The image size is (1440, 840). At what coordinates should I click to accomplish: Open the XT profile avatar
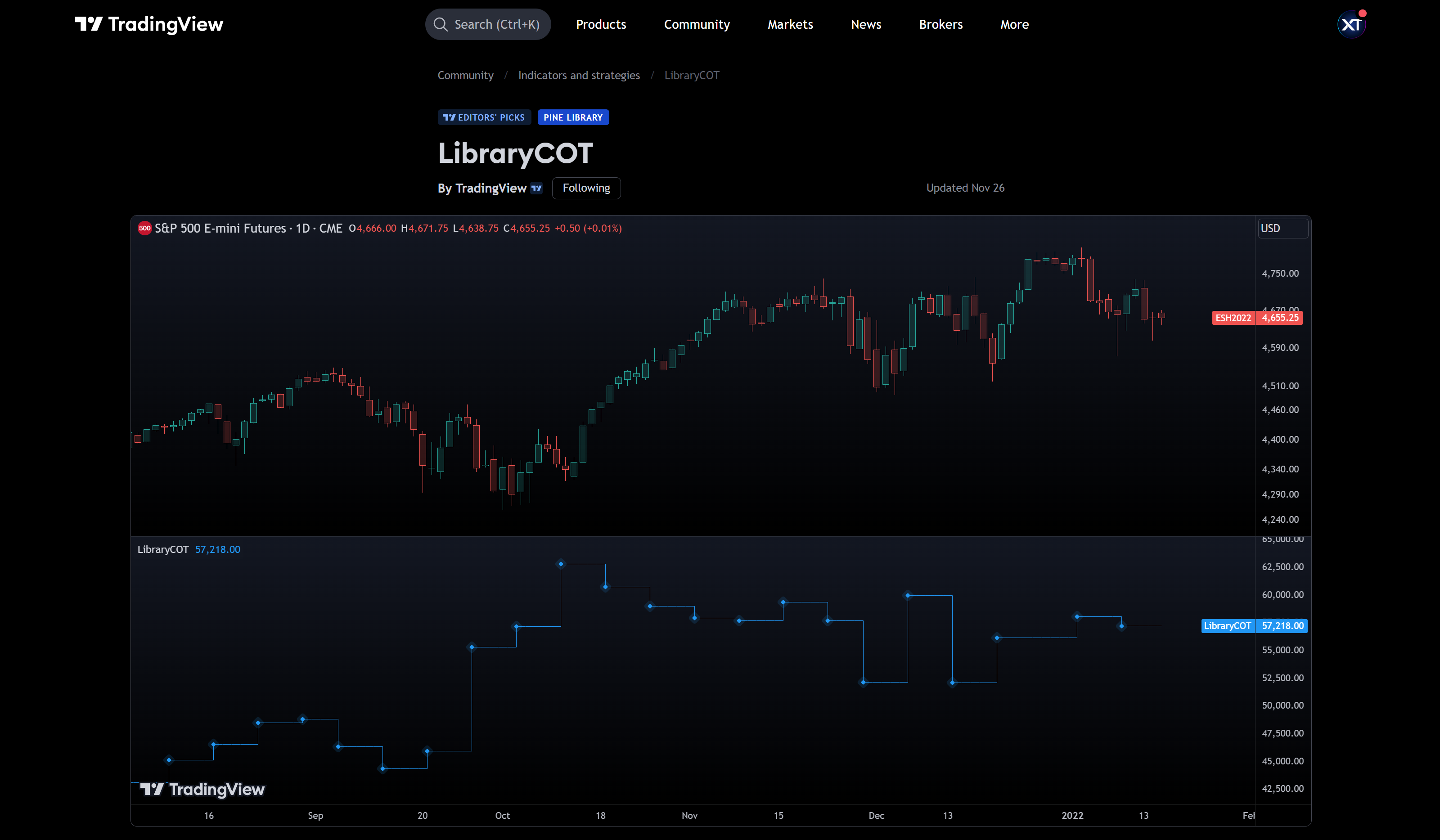pos(1350,24)
